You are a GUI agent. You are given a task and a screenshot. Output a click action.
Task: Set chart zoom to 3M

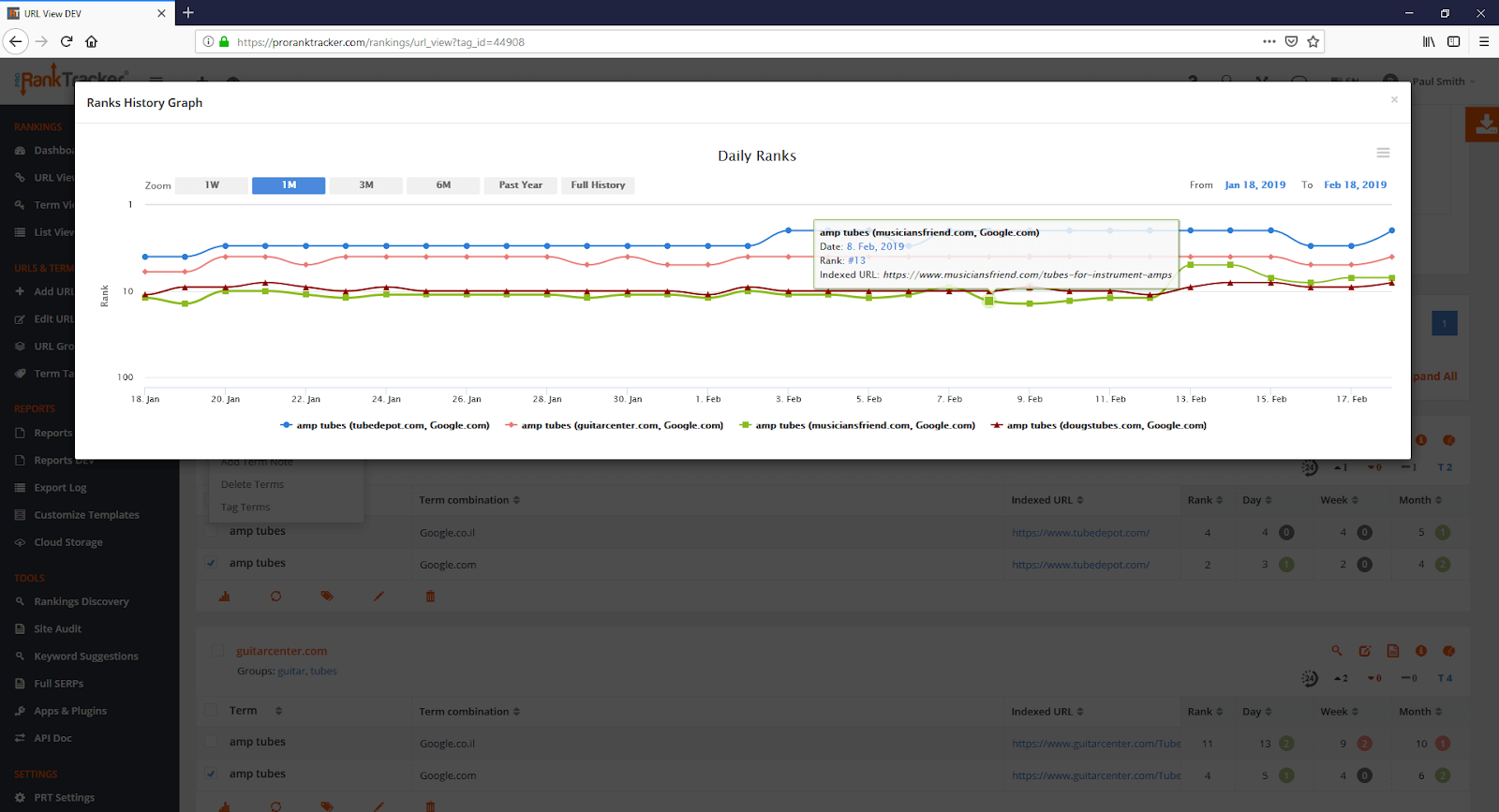(x=366, y=185)
